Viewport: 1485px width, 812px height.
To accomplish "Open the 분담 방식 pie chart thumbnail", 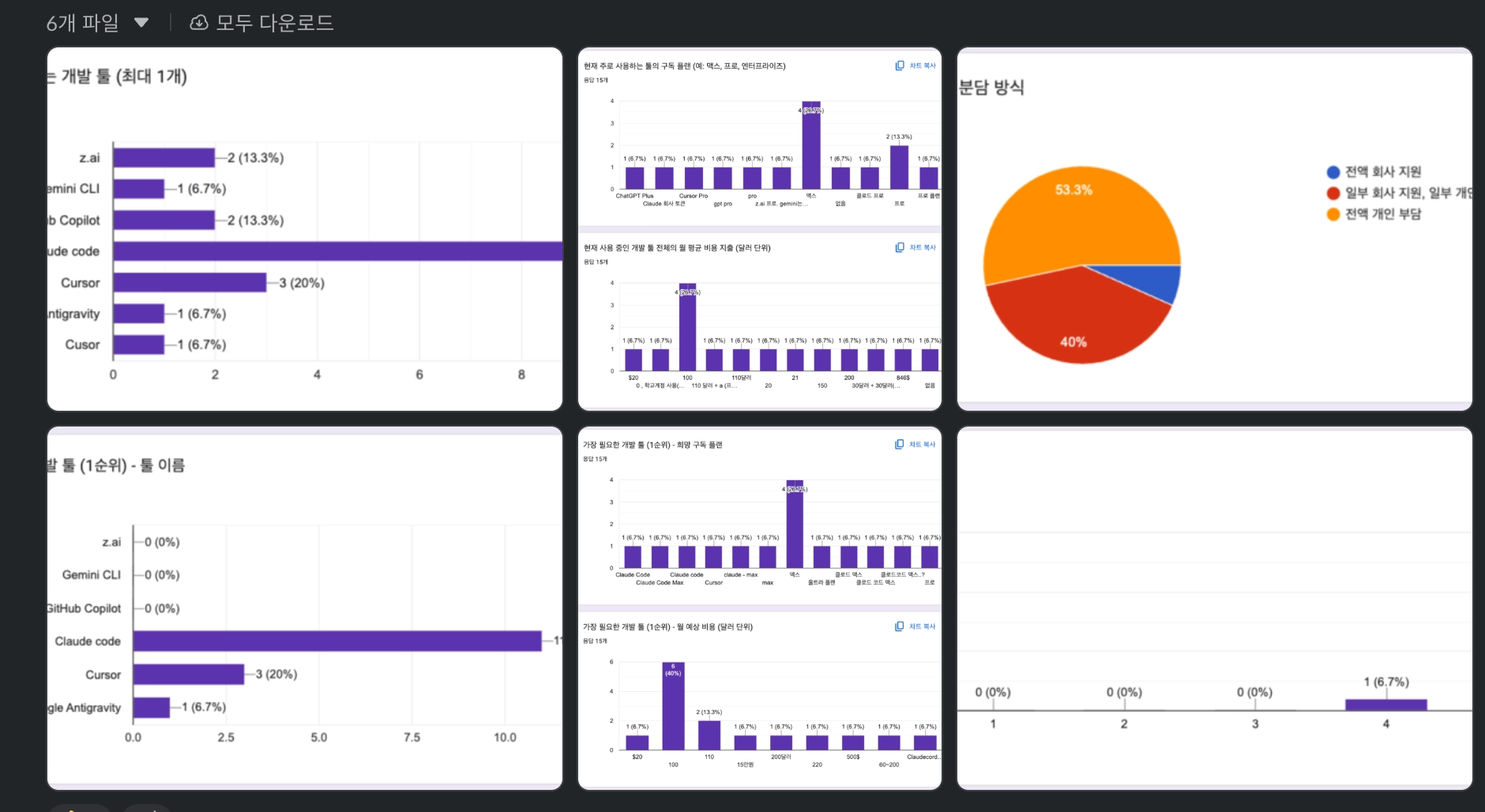I will click(1215, 229).
